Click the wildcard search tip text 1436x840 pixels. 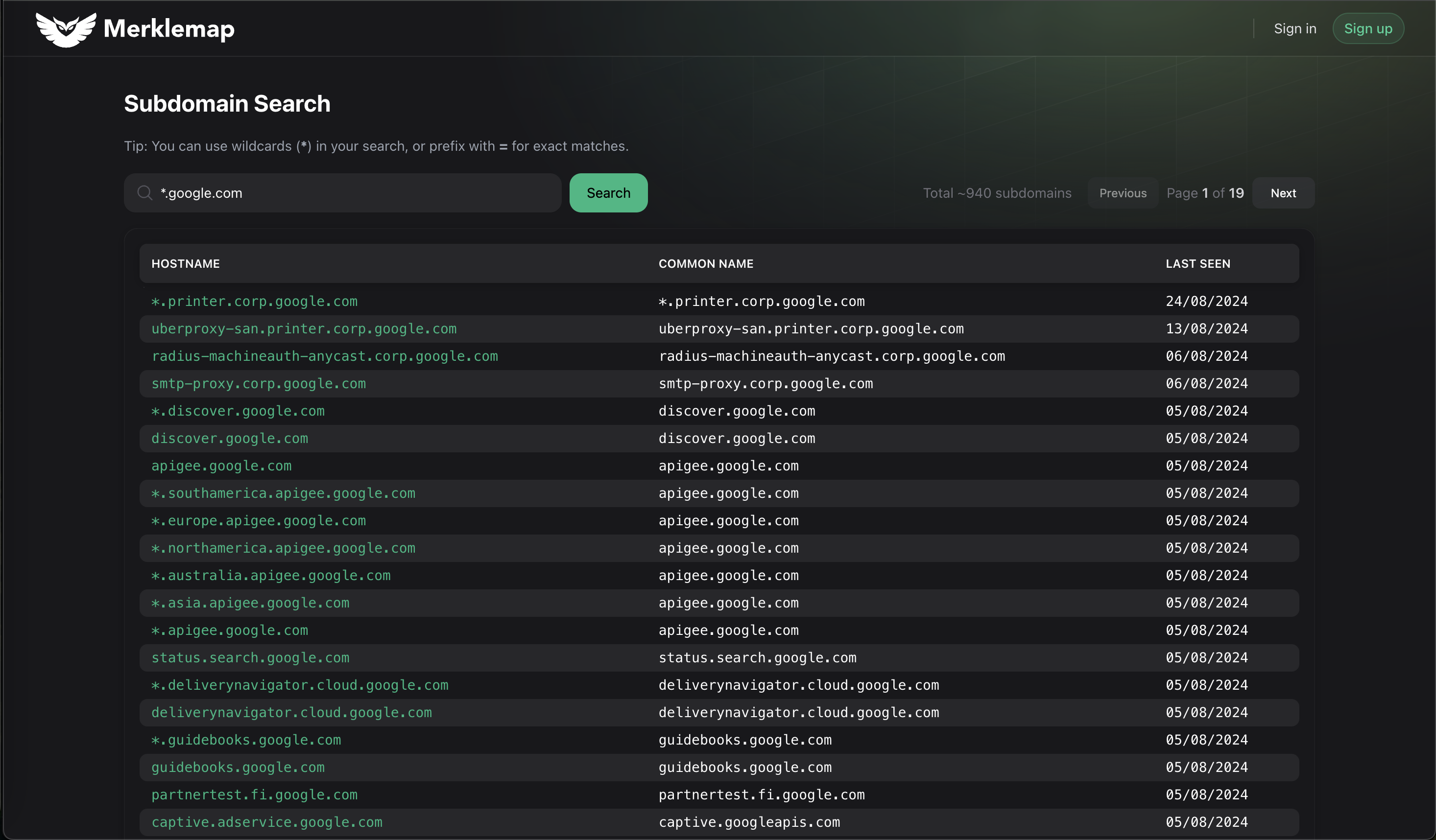pyautogui.click(x=376, y=146)
